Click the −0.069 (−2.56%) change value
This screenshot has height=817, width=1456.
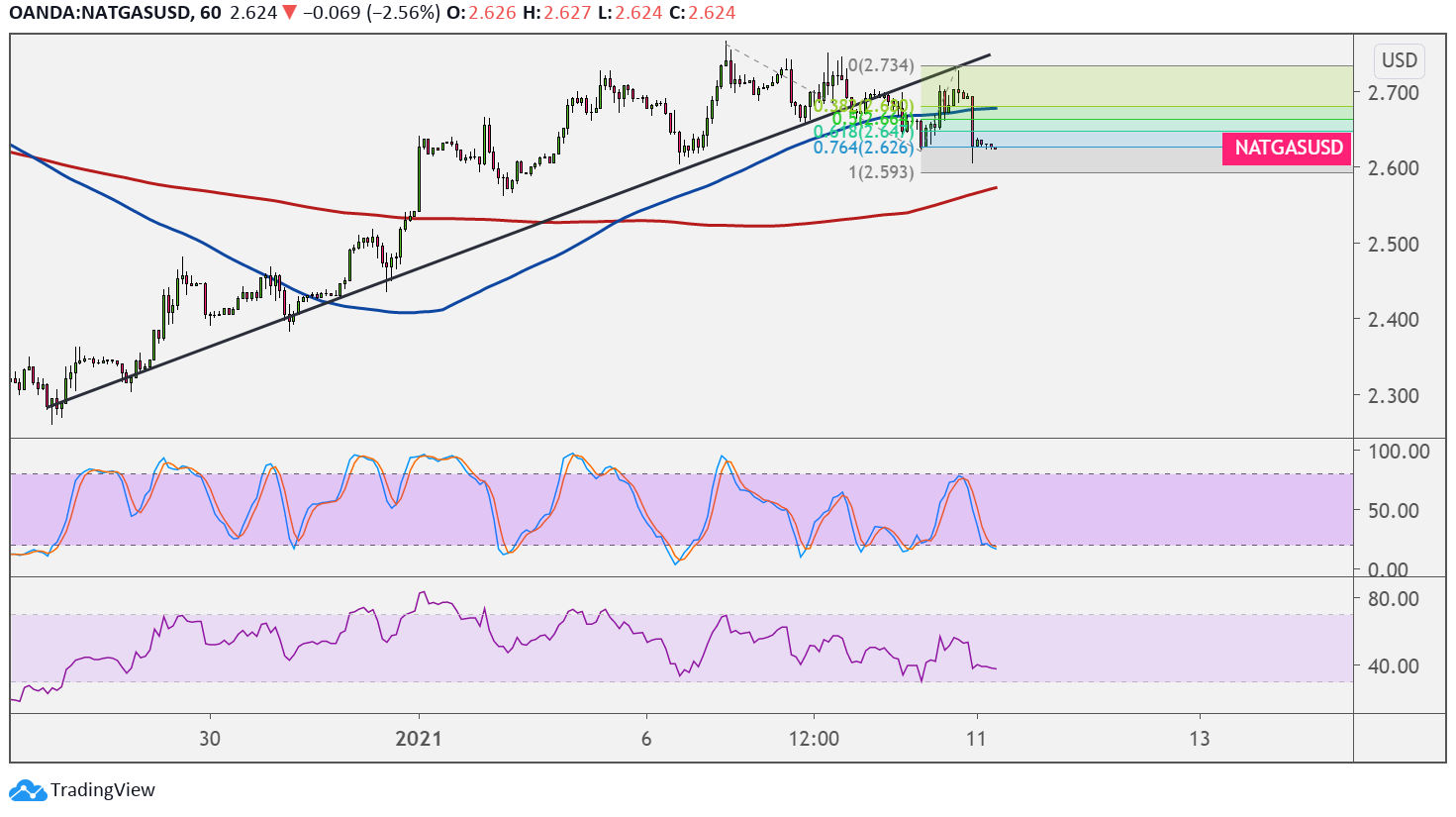370,14
